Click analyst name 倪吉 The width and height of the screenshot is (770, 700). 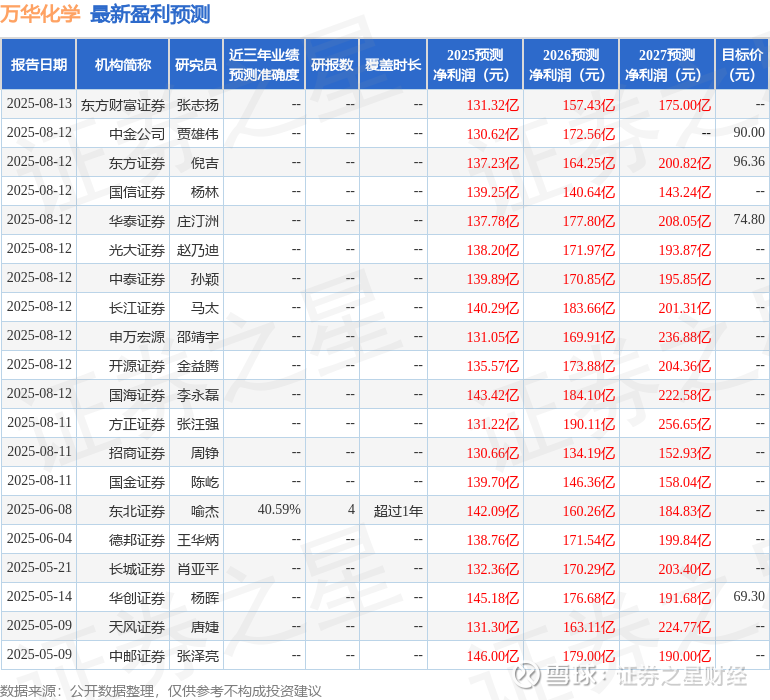[205, 163]
